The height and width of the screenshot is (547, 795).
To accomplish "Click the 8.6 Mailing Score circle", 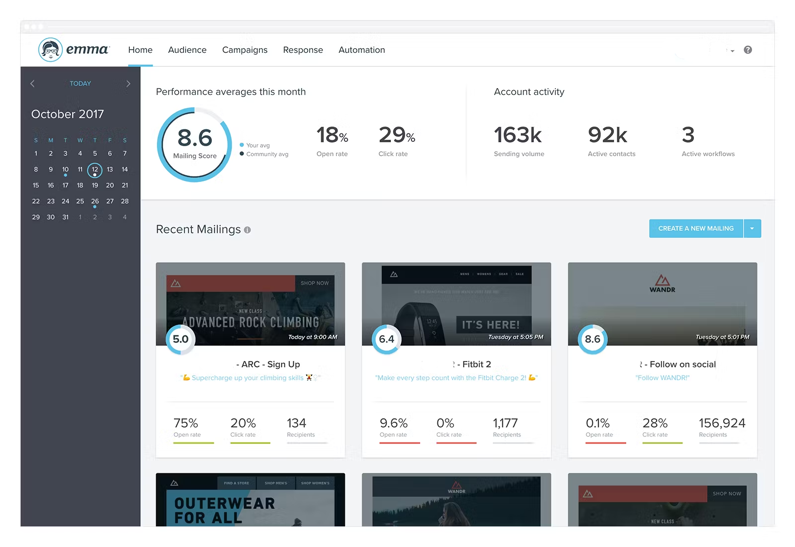I will pyautogui.click(x=194, y=144).
